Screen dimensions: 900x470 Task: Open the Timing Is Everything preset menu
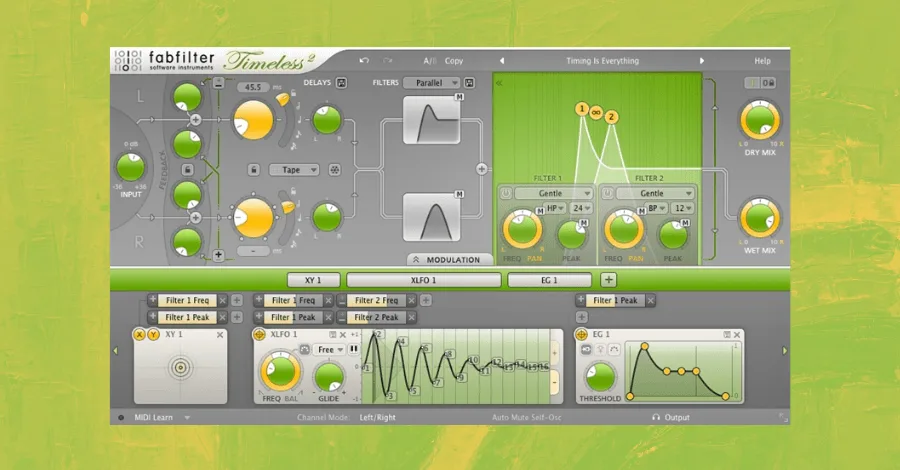pos(602,61)
